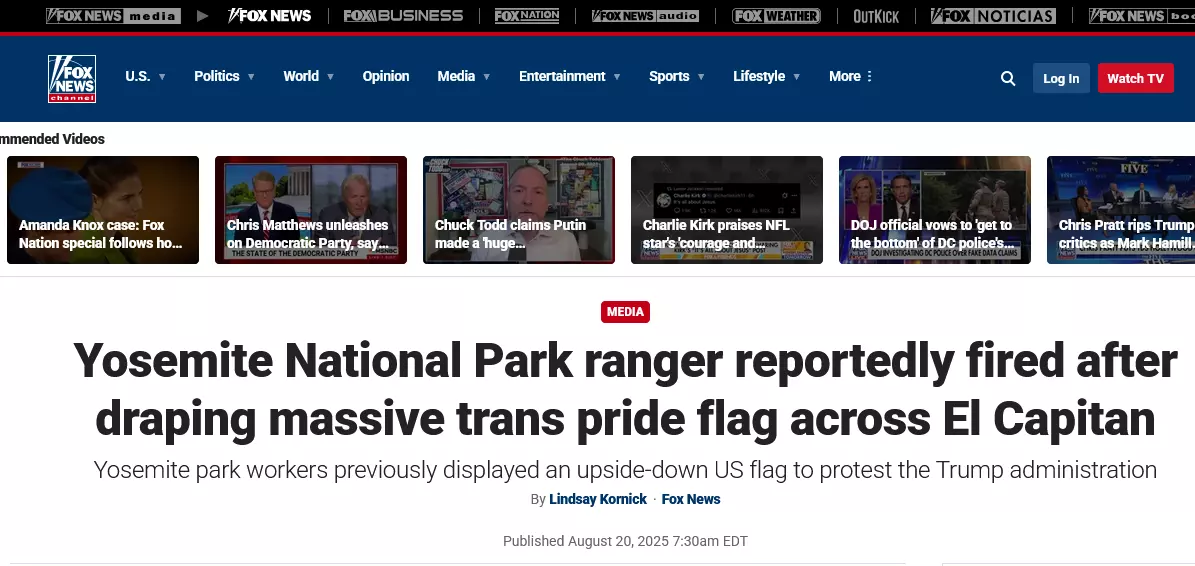Open Fox Noticias logo link
Screen dimensions: 1195x566
[993, 16]
